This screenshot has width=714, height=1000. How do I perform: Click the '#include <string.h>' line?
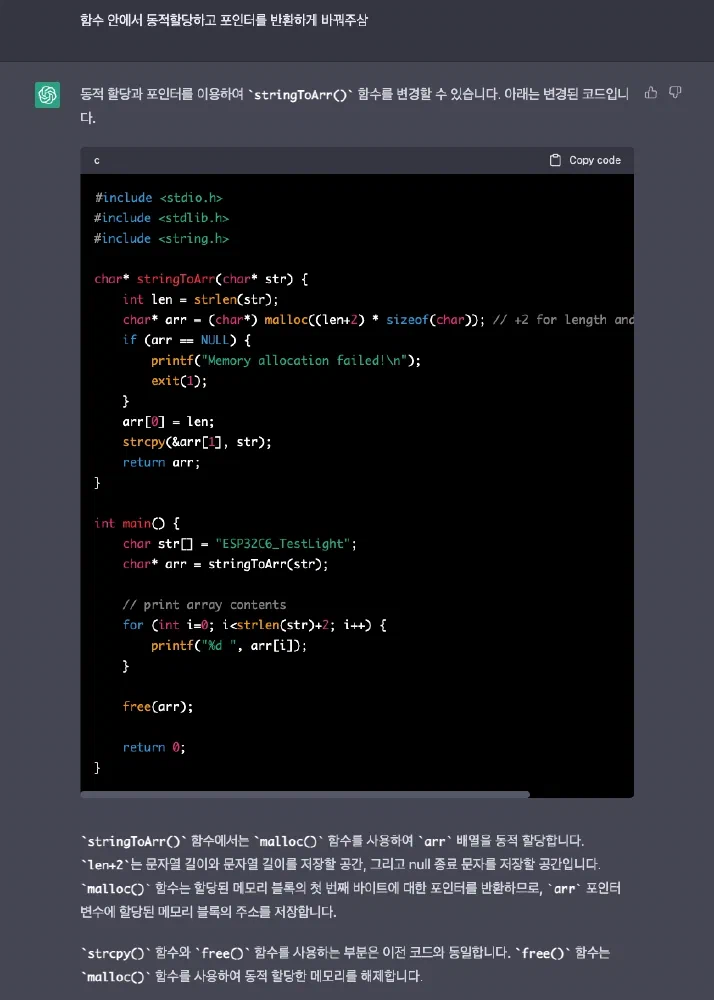161,239
